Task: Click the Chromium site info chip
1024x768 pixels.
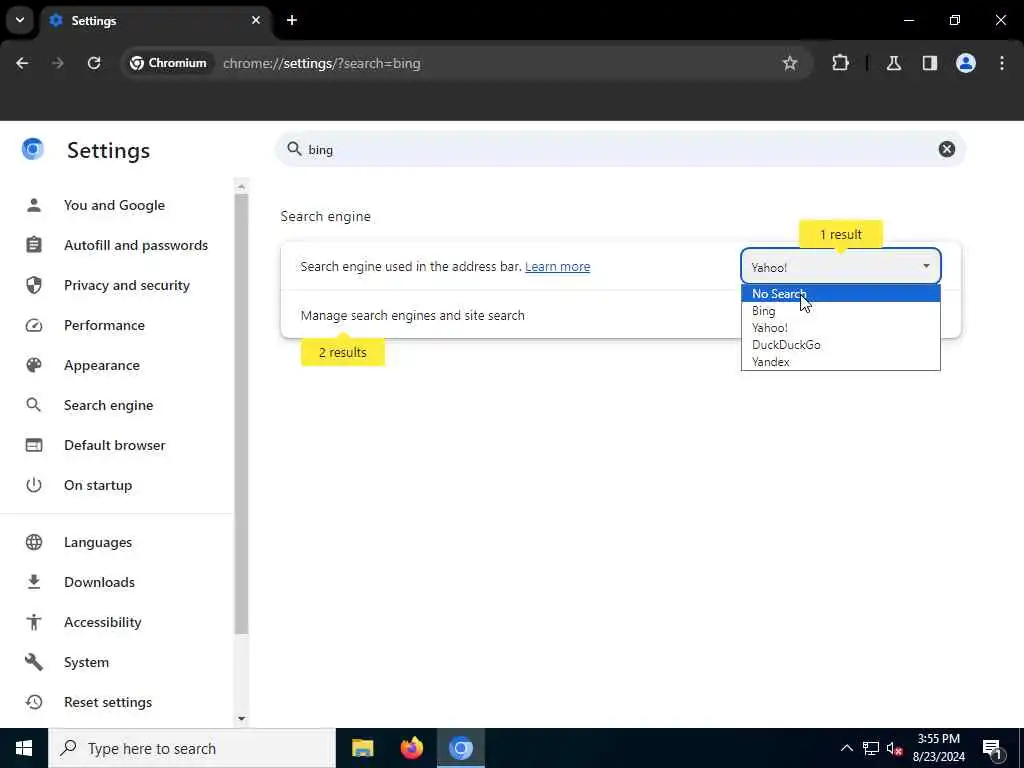Action: coord(168,63)
